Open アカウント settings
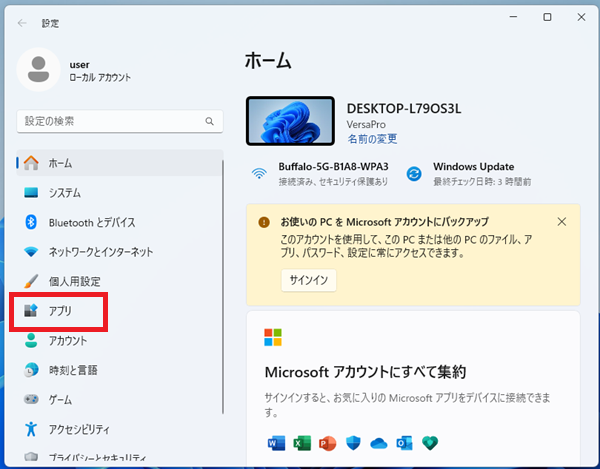600x469 pixels. coord(120,340)
